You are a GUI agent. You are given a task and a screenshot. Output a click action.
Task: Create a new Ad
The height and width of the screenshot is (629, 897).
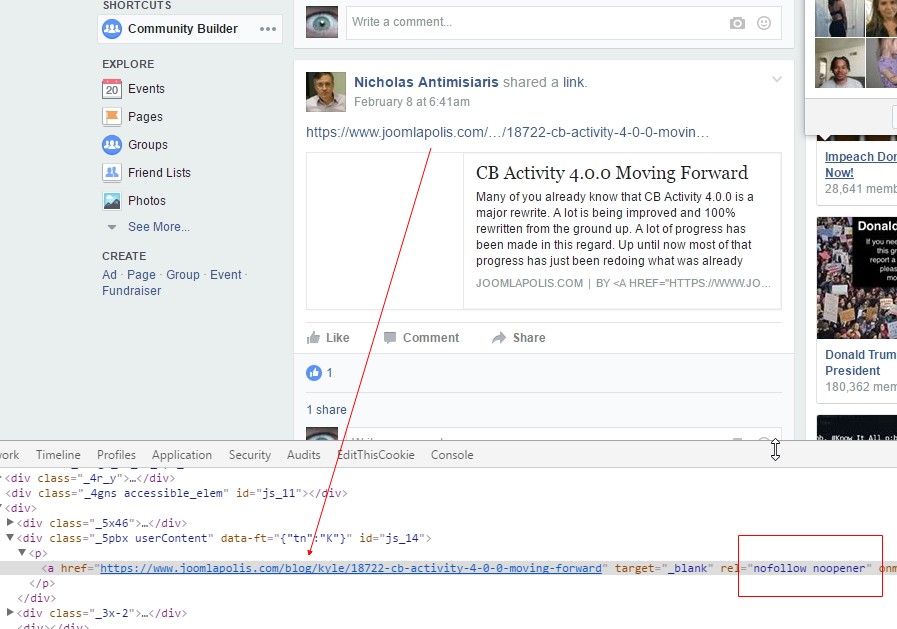pyautogui.click(x=109, y=275)
